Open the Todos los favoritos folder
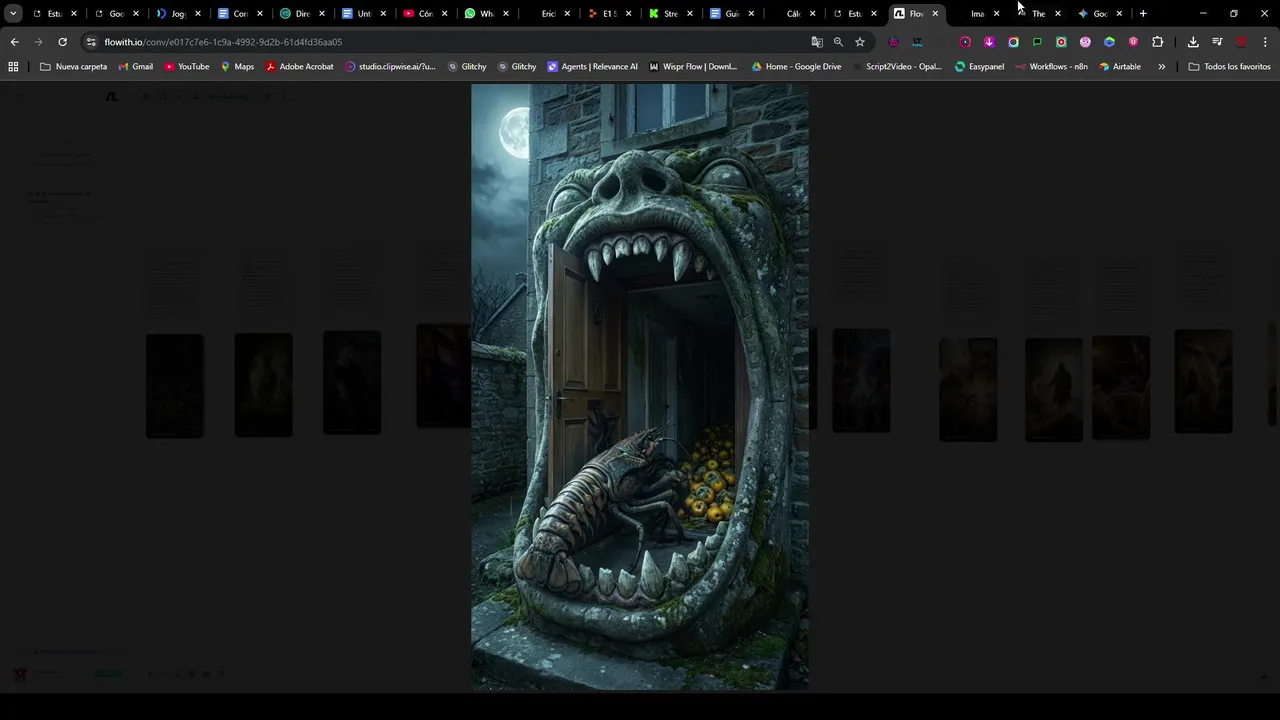1280x720 pixels. click(x=1229, y=67)
